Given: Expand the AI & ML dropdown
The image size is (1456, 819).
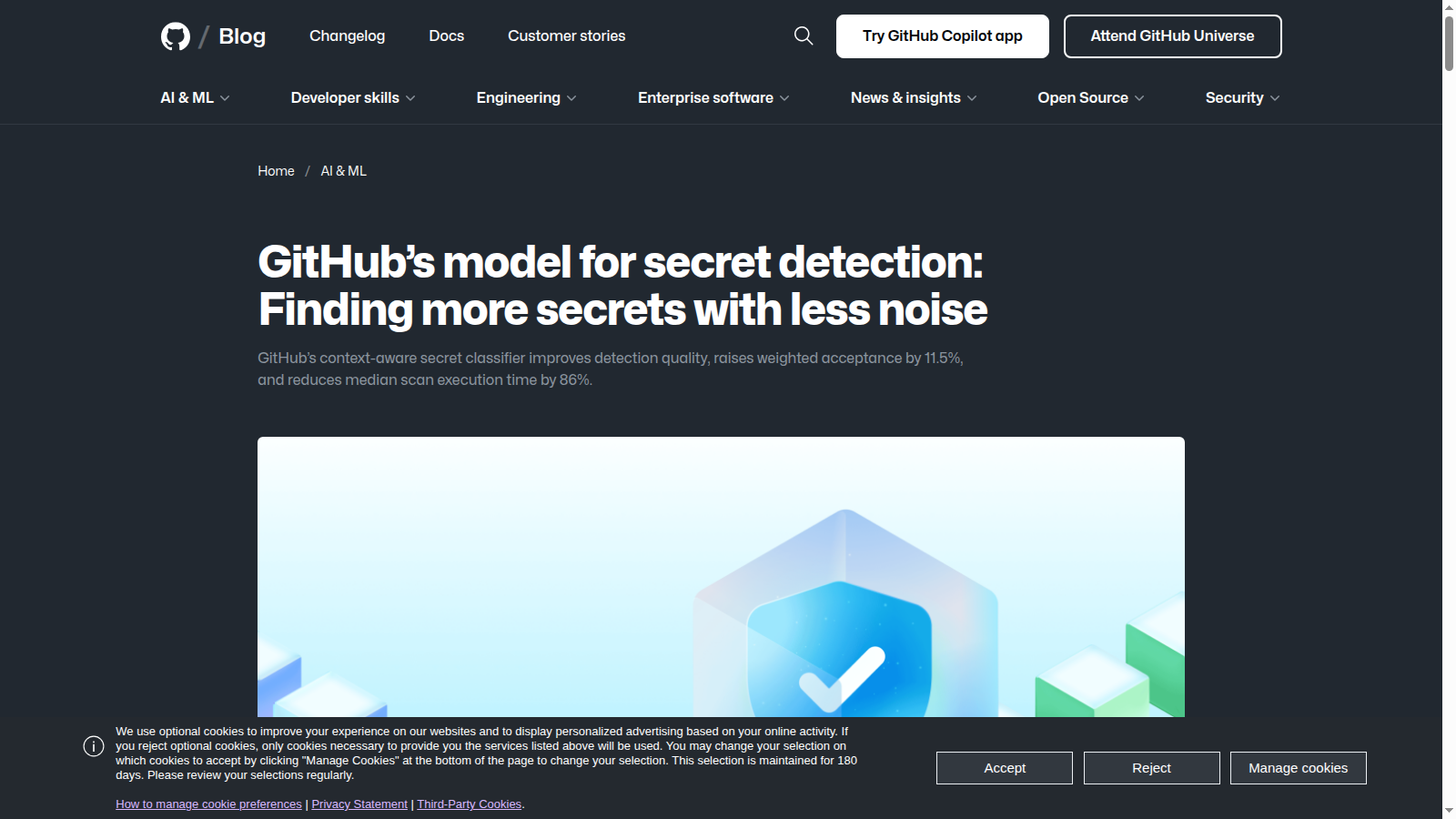Looking at the screenshot, I should (x=195, y=97).
